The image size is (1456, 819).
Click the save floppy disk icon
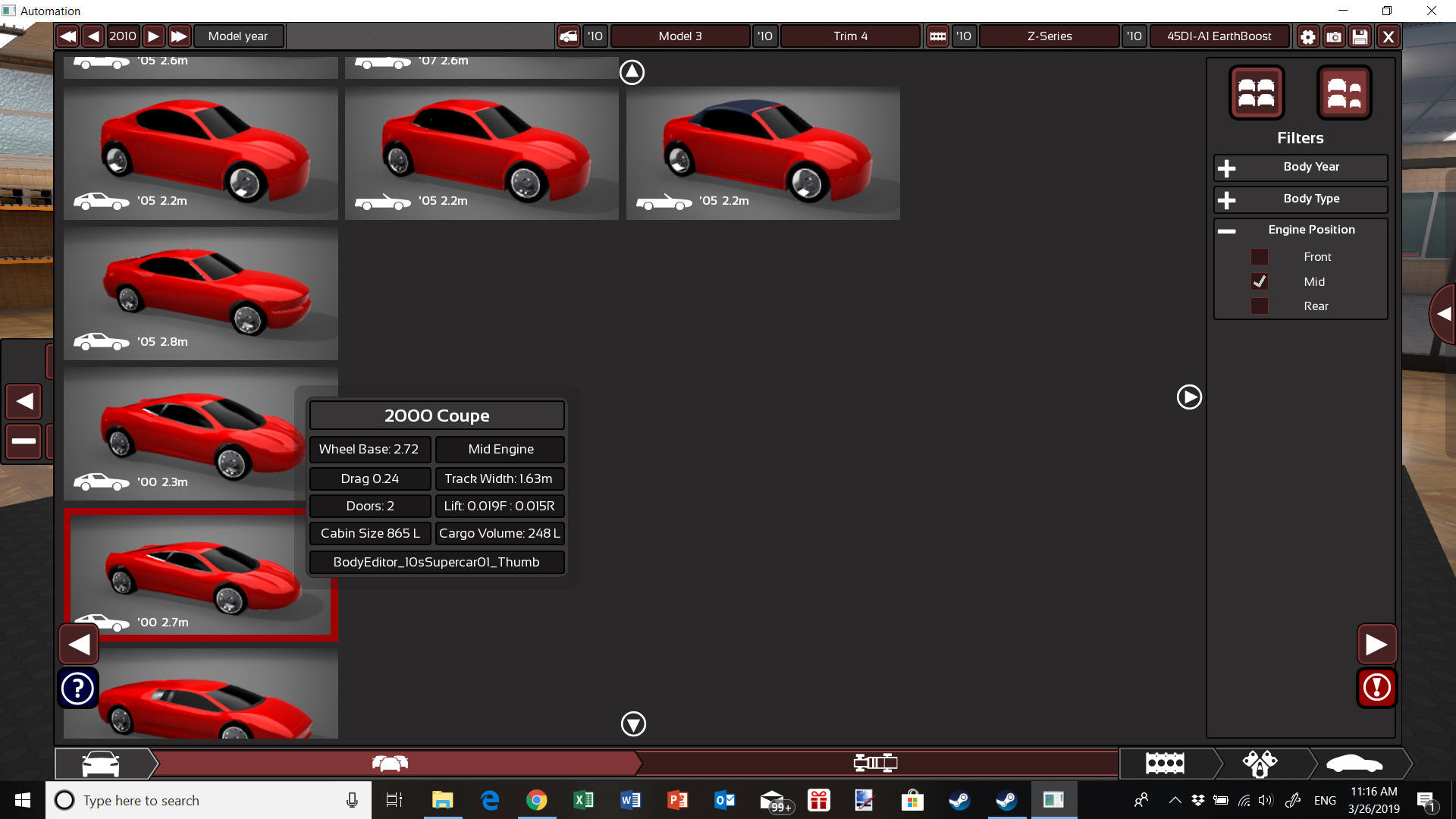[x=1360, y=36]
